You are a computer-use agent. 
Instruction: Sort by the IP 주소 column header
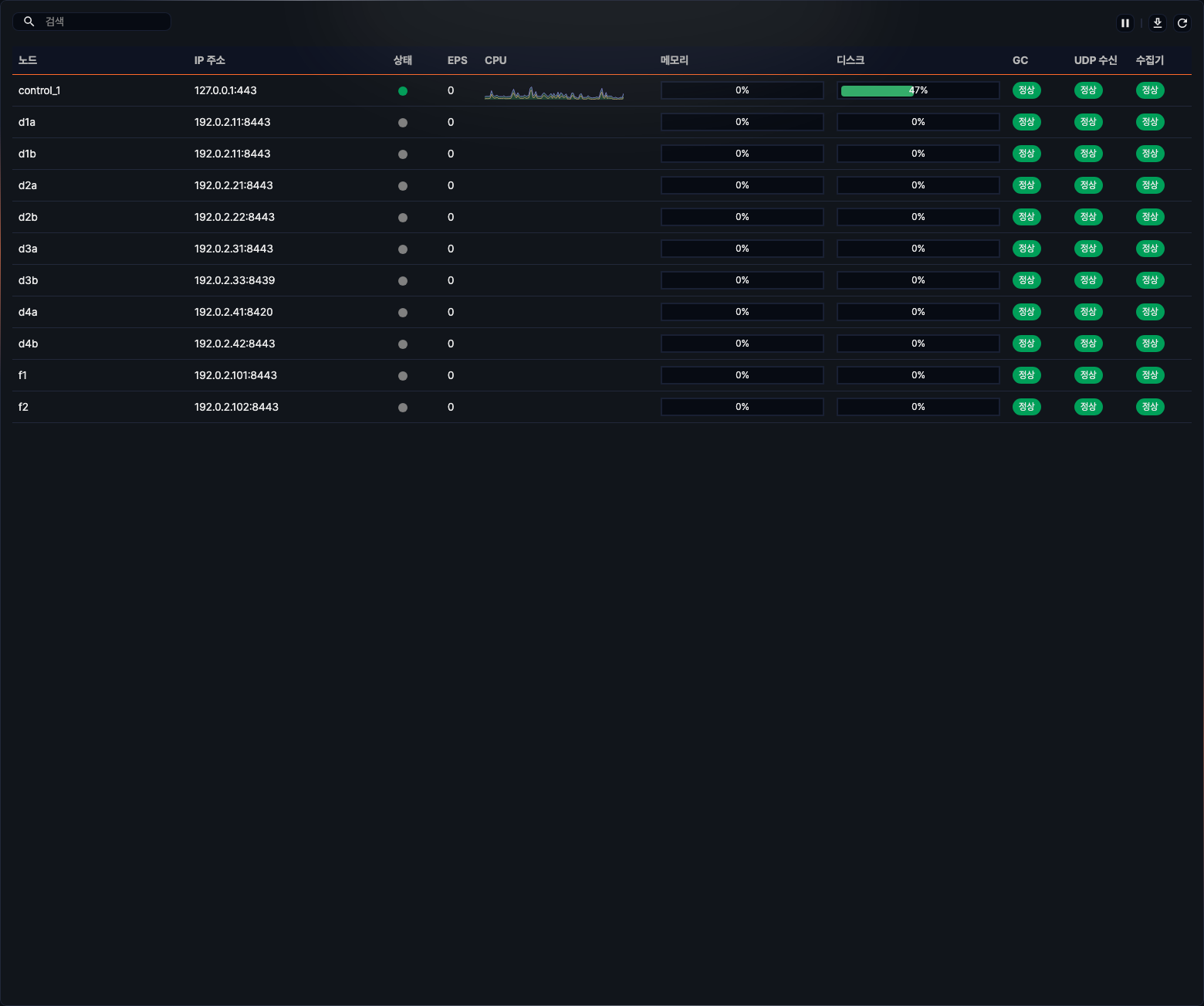click(x=209, y=60)
